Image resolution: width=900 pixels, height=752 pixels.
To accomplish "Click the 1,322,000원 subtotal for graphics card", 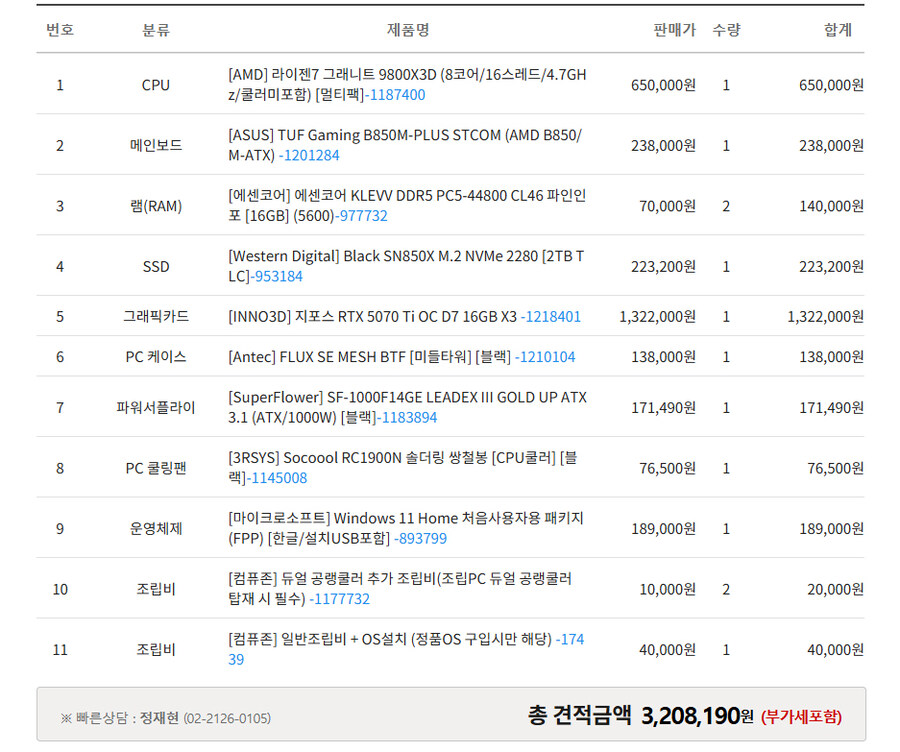I will coord(825,316).
